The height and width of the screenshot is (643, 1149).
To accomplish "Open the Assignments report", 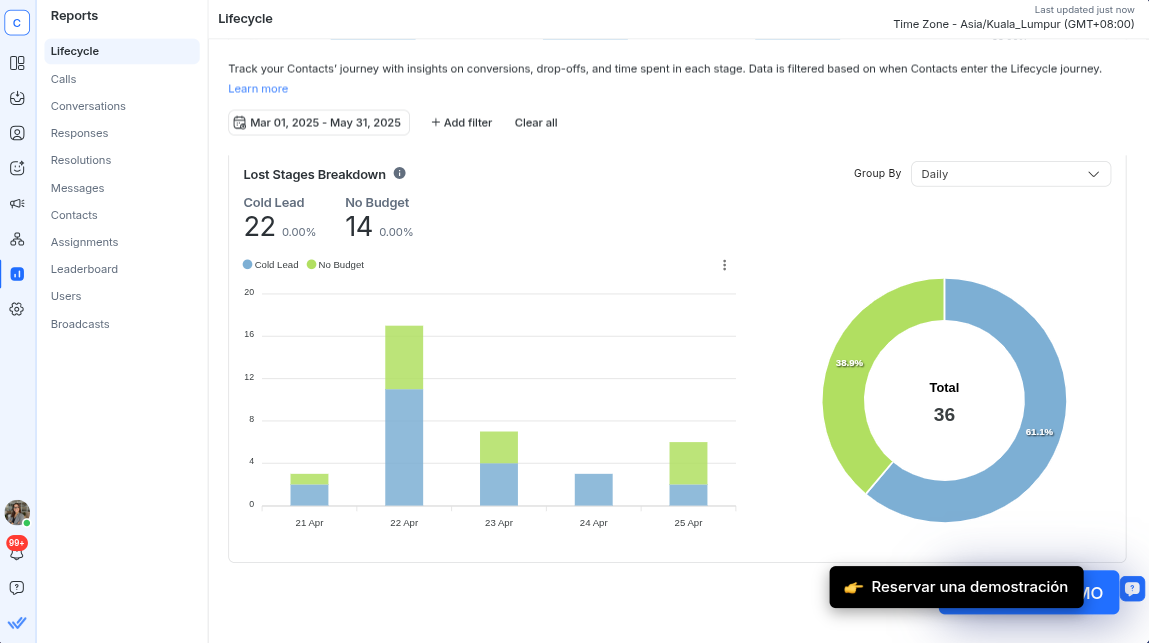I will [84, 243].
